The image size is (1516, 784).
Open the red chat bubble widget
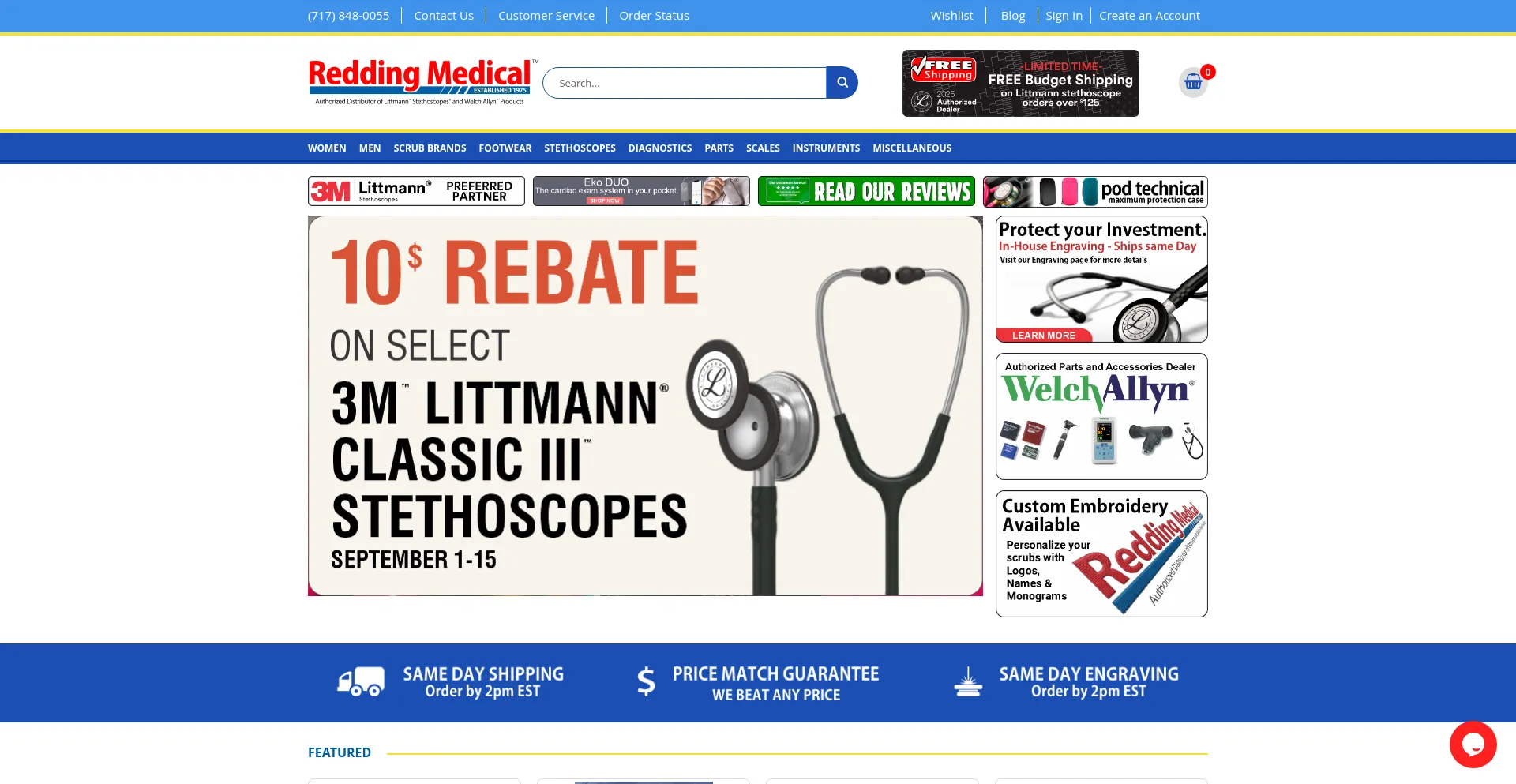pyautogui.click(x=1473, y=745)
